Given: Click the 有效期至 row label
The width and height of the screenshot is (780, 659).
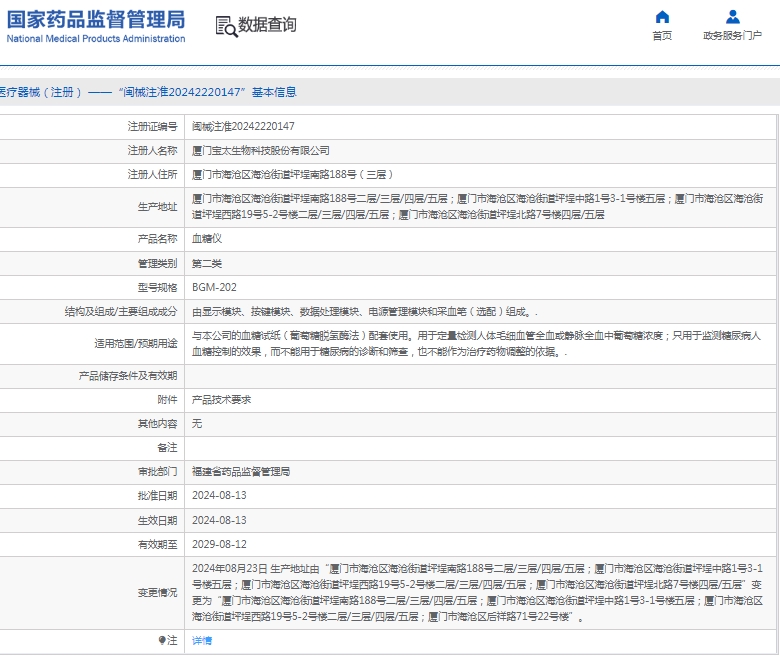Looking at the screenshot, I should (x=157, y=545).
